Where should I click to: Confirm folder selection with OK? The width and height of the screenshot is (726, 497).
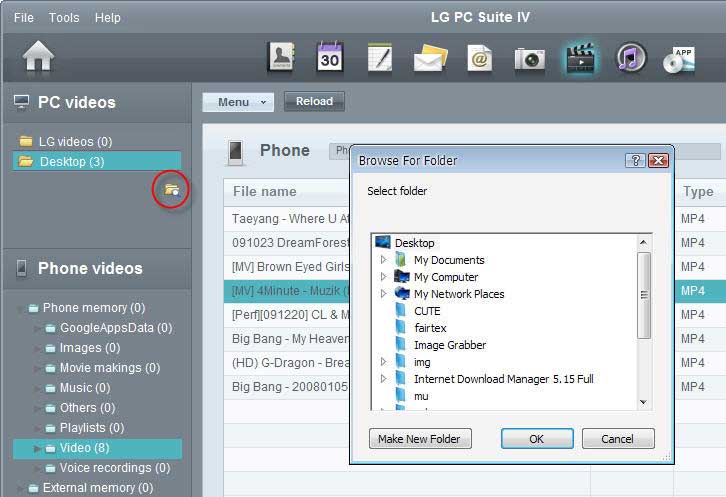click(x=537, y=439)
